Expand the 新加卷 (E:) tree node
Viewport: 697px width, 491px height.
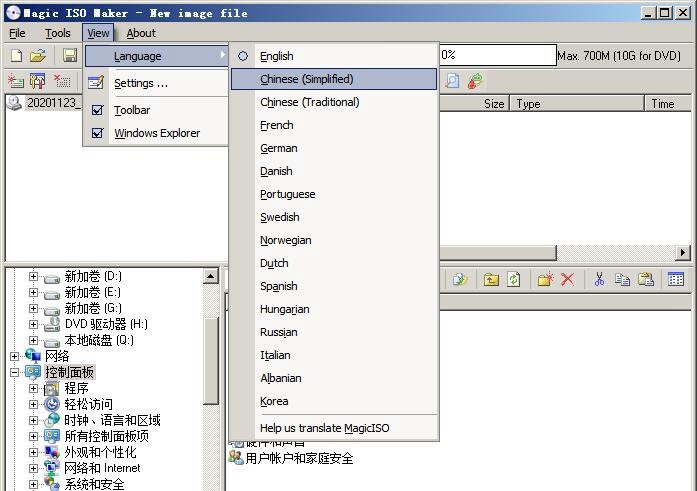click(33, 292)
